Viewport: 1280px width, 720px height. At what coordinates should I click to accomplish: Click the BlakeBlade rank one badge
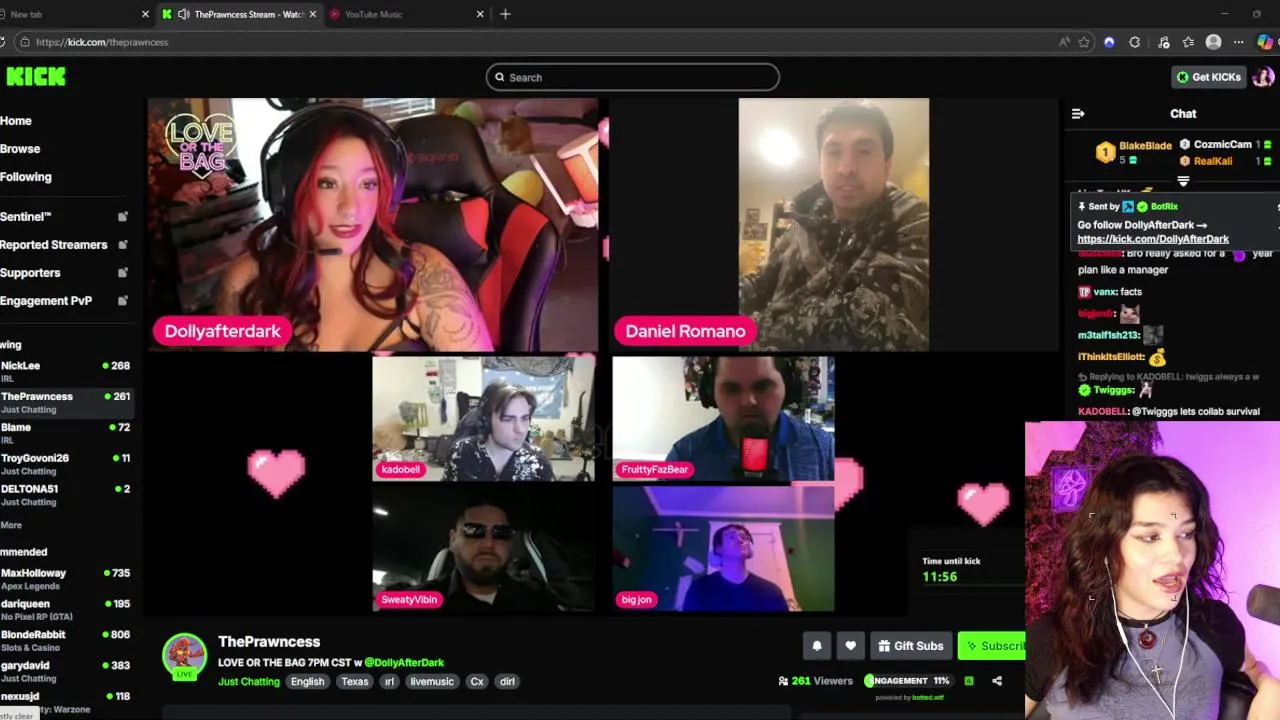pyautogui.click(x=1105, y=152)
